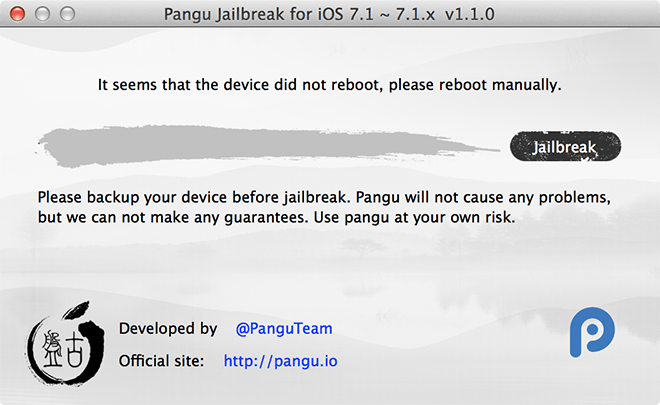Minimize the window with the middle gray button

click(x=42, y=14)
